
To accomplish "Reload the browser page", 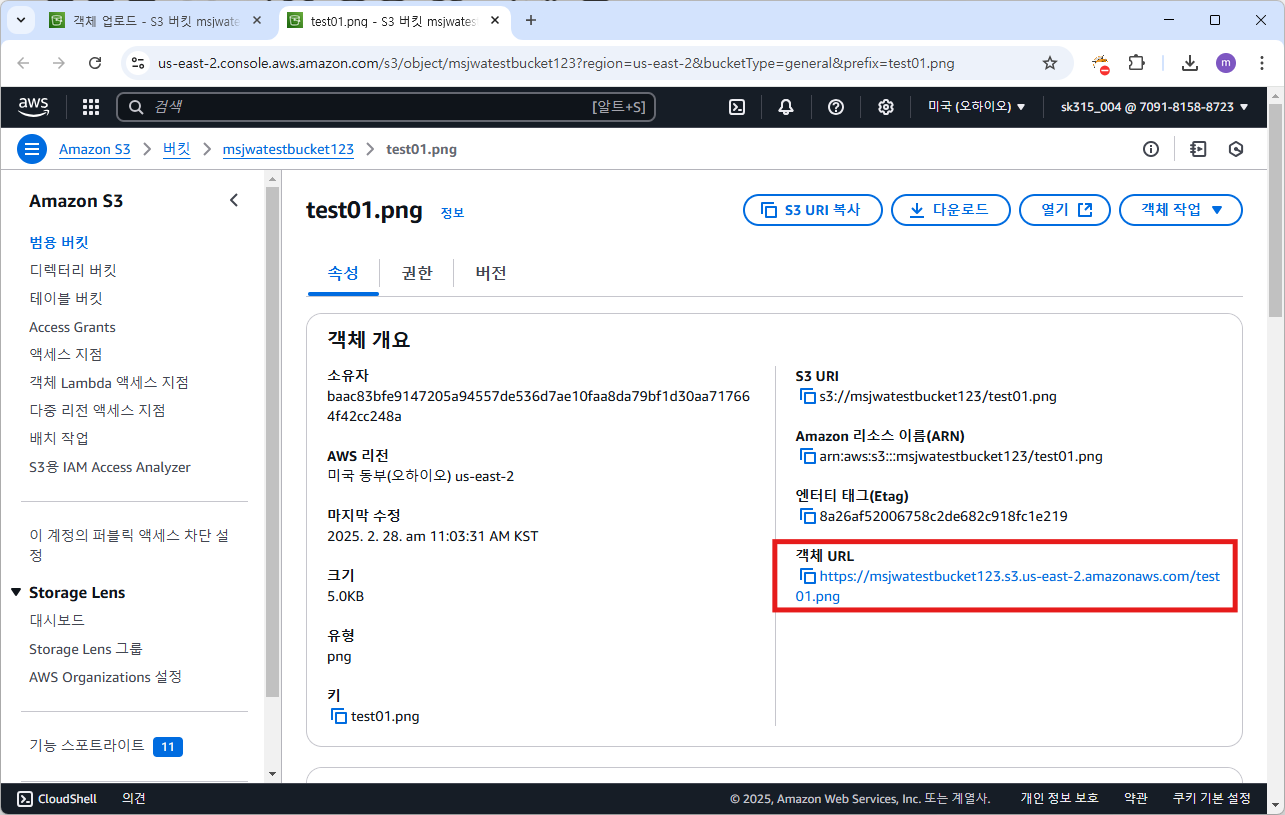I will pos(95,63).
